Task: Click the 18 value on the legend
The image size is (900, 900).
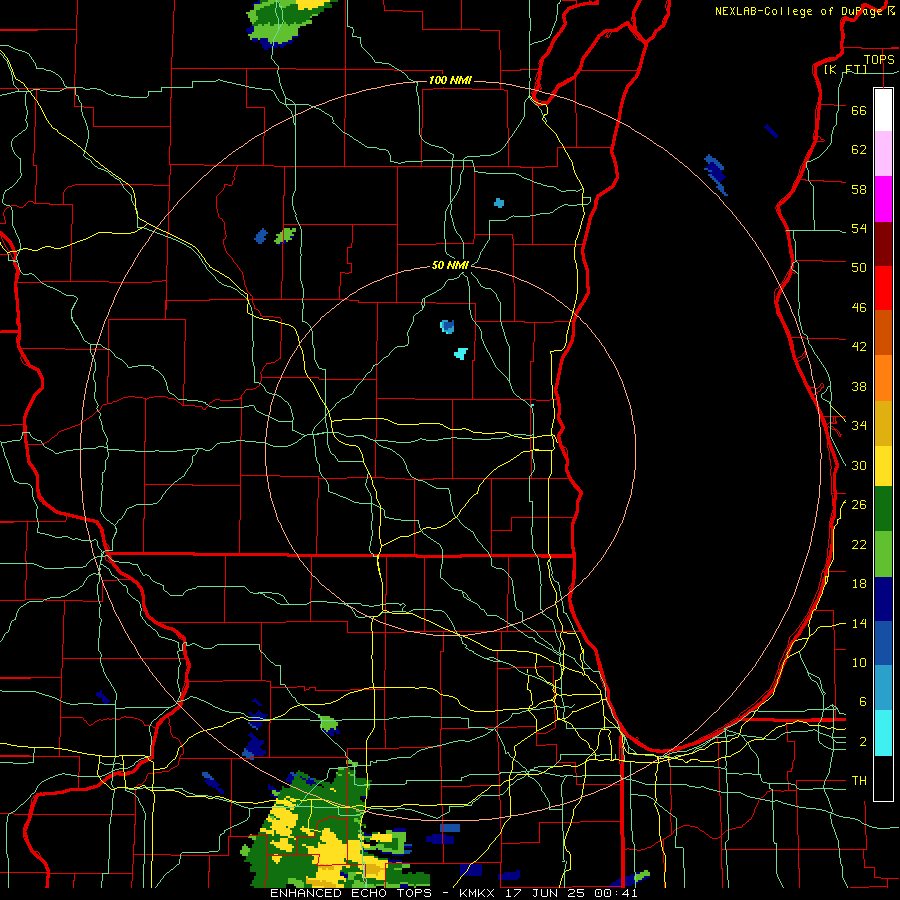Action: coord(859,584)
